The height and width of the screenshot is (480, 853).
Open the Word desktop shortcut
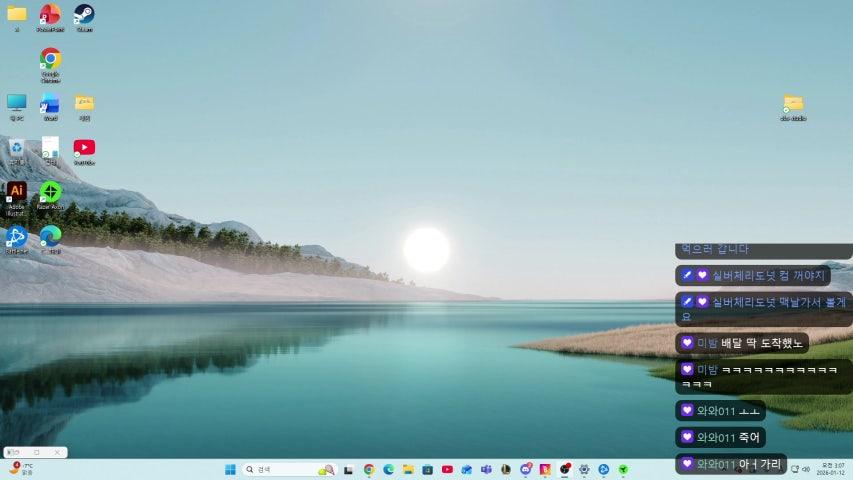(x=50, y=104)
